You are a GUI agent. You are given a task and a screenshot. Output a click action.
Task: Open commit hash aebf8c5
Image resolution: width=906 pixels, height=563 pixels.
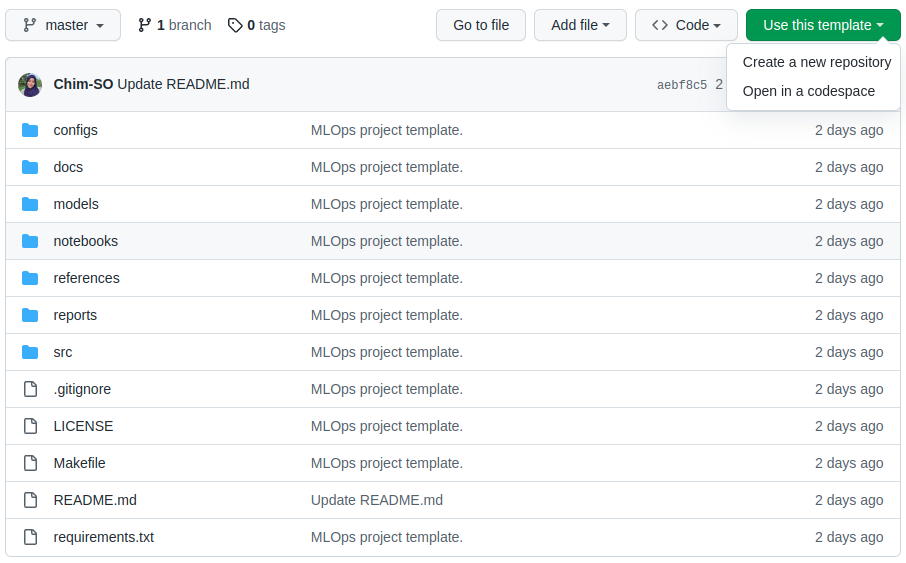(x=682, y=85)
